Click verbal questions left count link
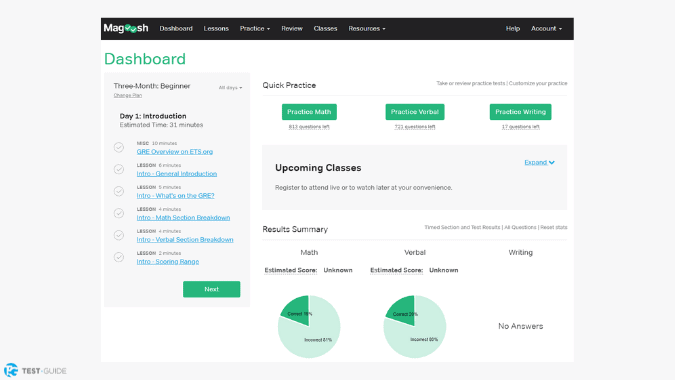This screenshot has width=675, height=380. pos(415,127)
